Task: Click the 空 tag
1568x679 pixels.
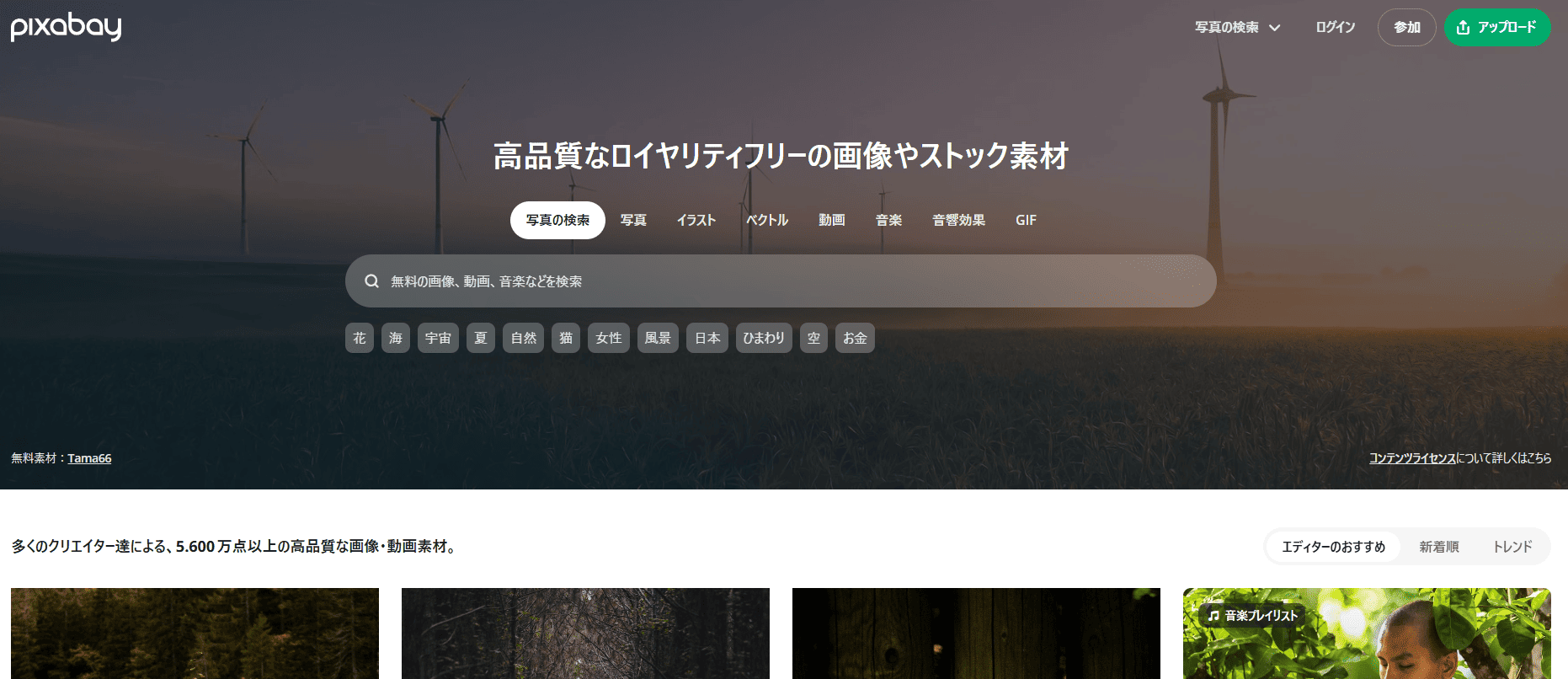Action: coord(813,338)
